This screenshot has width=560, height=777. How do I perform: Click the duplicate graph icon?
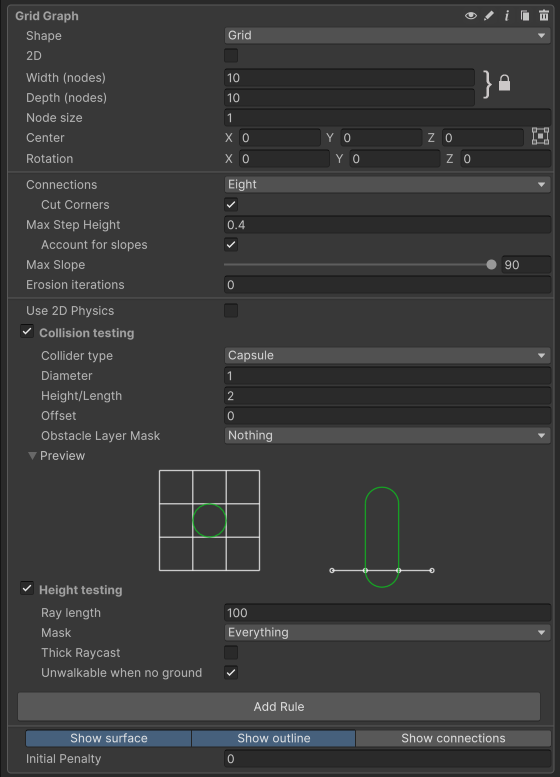click(x=525, y=16)
